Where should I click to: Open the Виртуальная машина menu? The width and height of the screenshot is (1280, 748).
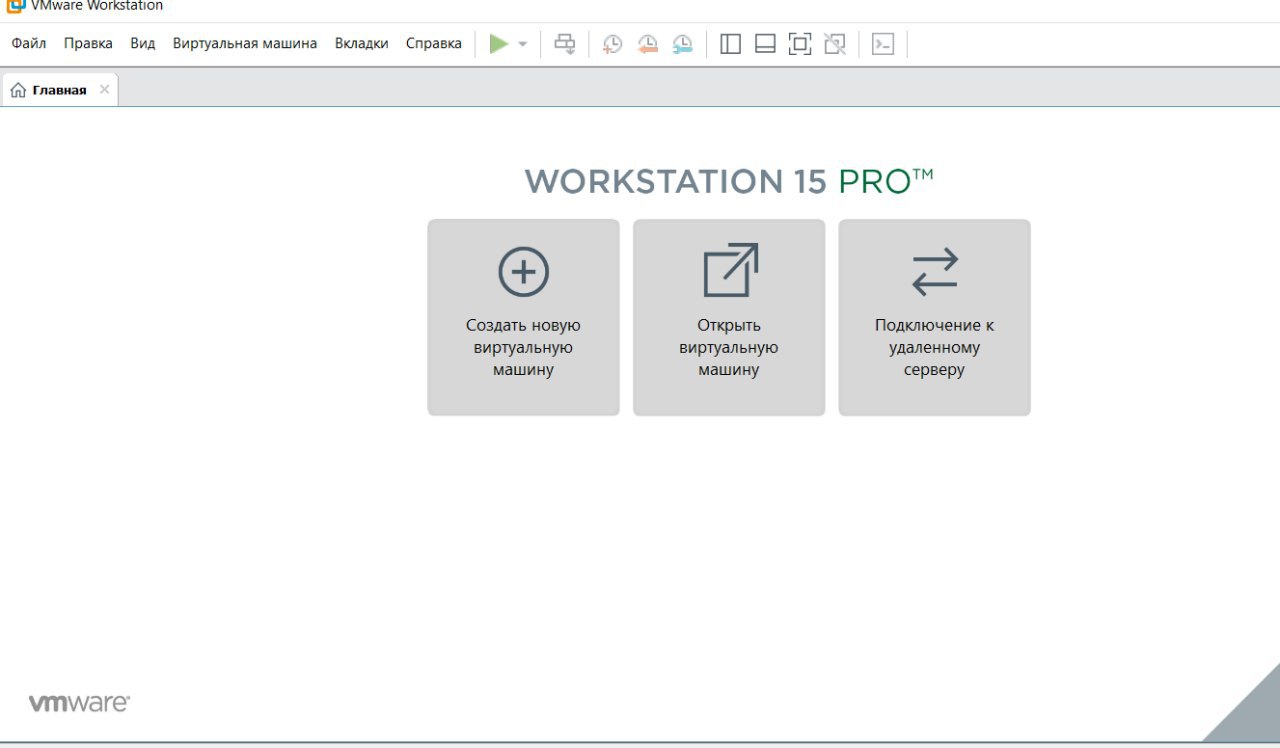[245, 43]
